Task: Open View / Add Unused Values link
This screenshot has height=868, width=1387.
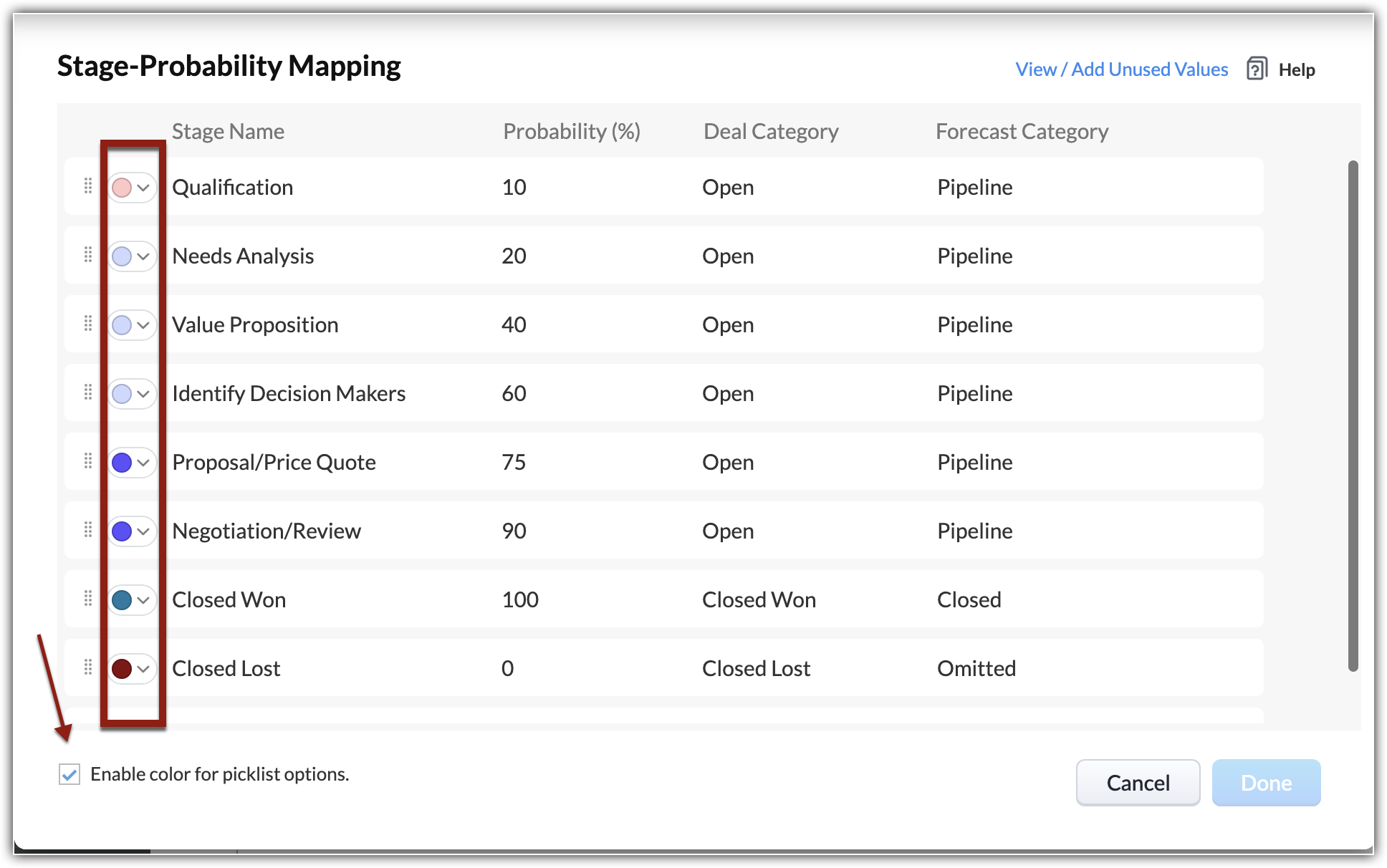Action: click(1121, 69)
